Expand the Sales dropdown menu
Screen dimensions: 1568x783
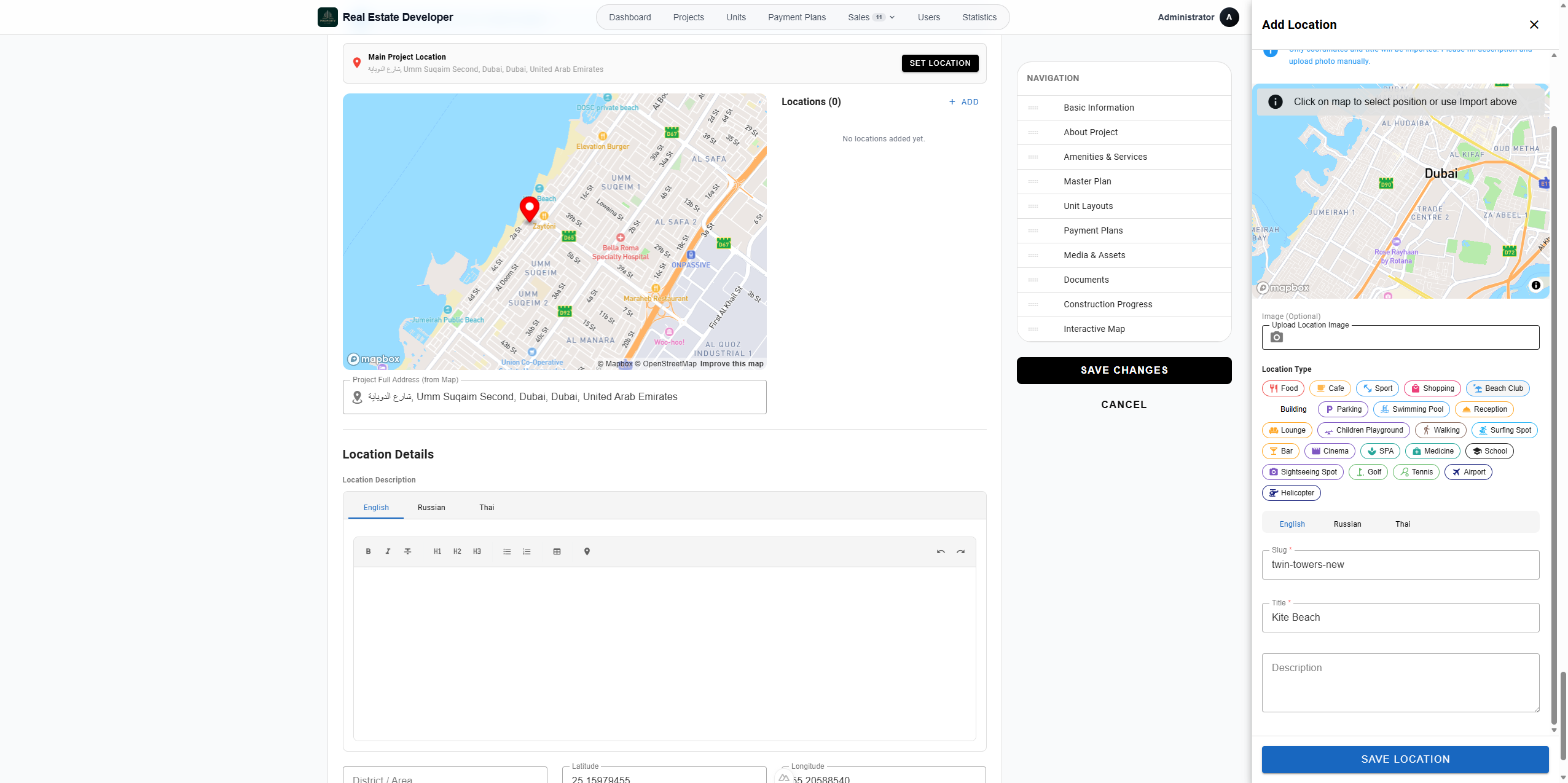(x=871, y=17)
